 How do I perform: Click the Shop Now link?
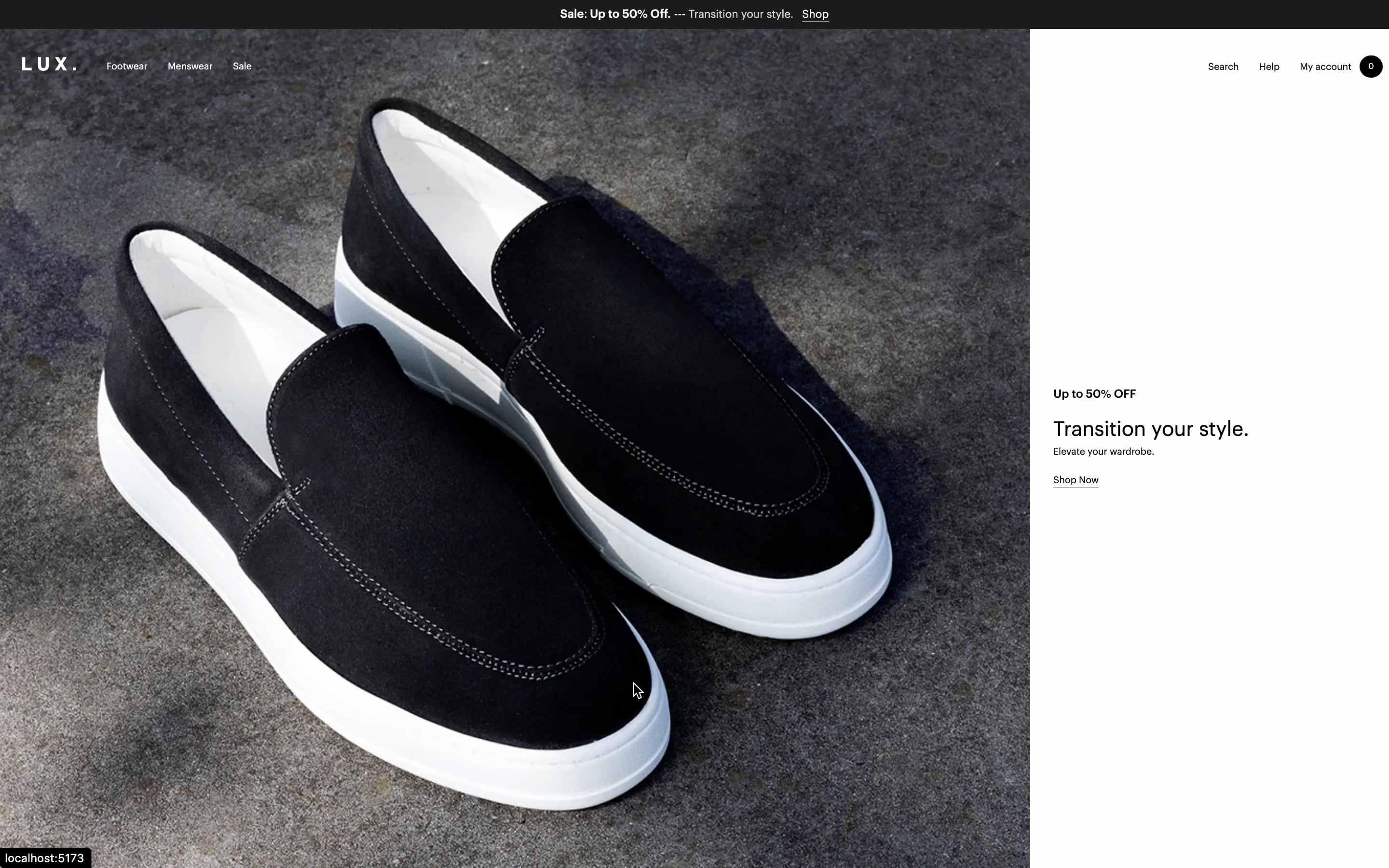[x=1075, y=480]
